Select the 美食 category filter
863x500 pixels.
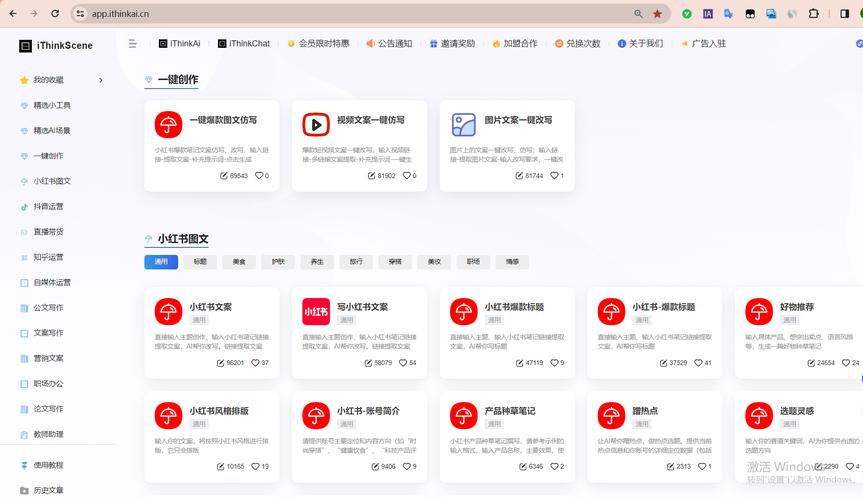click(239, 262)
